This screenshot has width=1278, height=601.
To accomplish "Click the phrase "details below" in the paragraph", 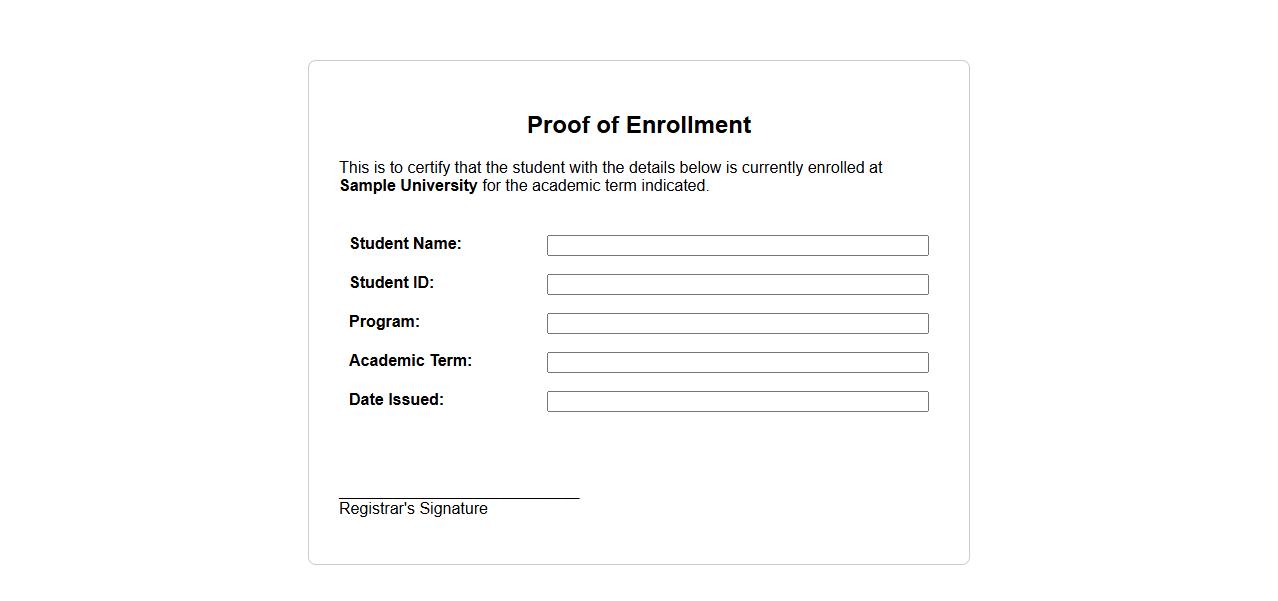I will coord(675,168).
